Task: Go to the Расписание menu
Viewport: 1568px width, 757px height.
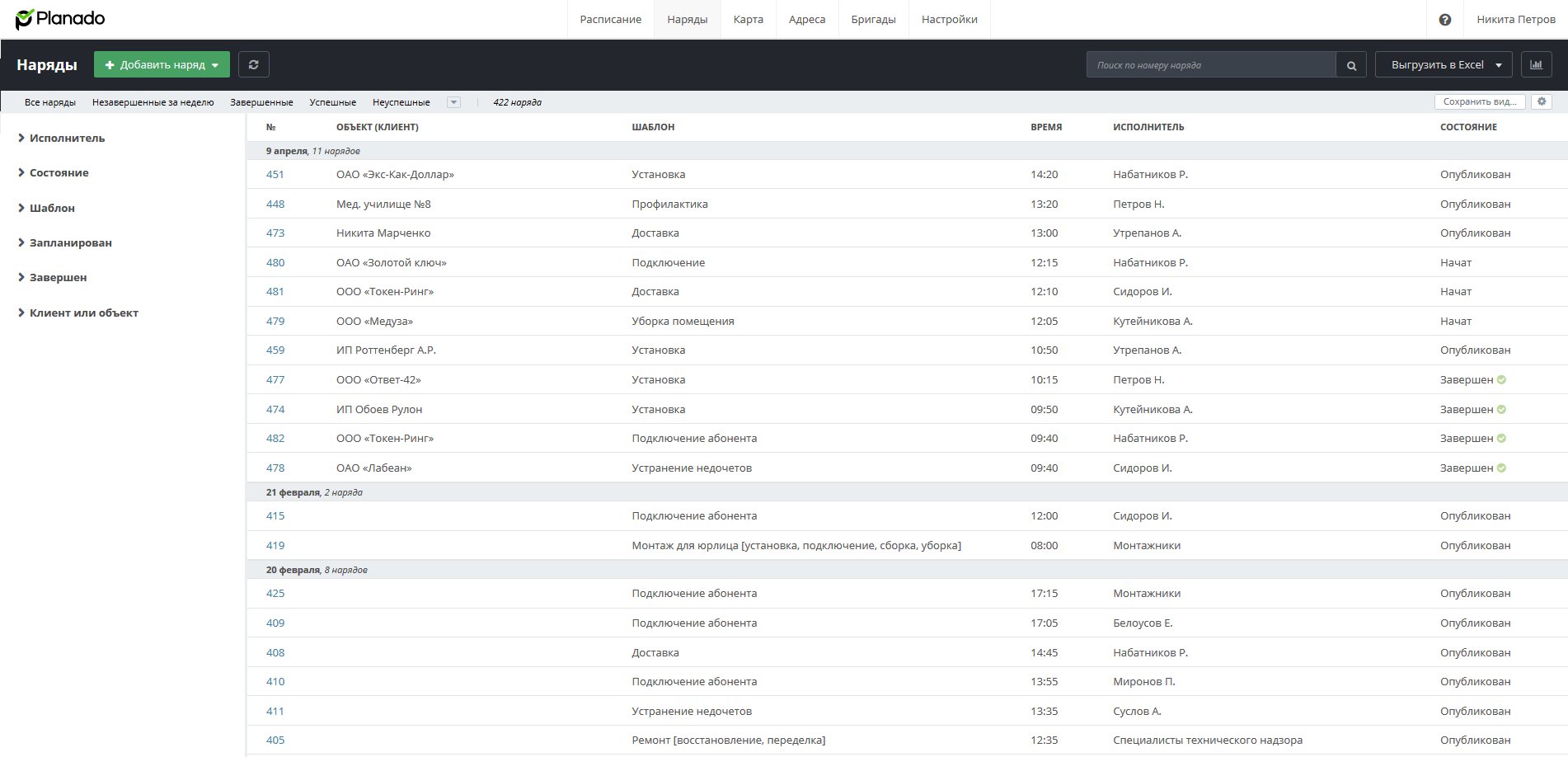Action: point(610,20)
